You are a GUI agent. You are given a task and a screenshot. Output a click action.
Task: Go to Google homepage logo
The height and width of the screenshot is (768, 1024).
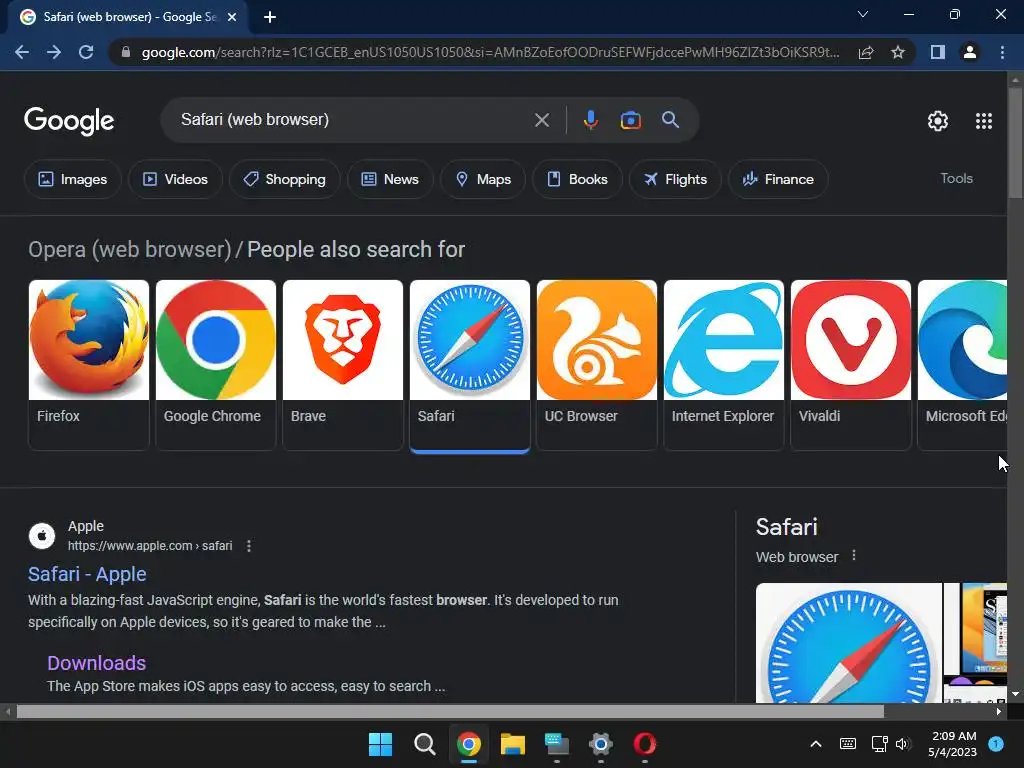click(69, 121)
